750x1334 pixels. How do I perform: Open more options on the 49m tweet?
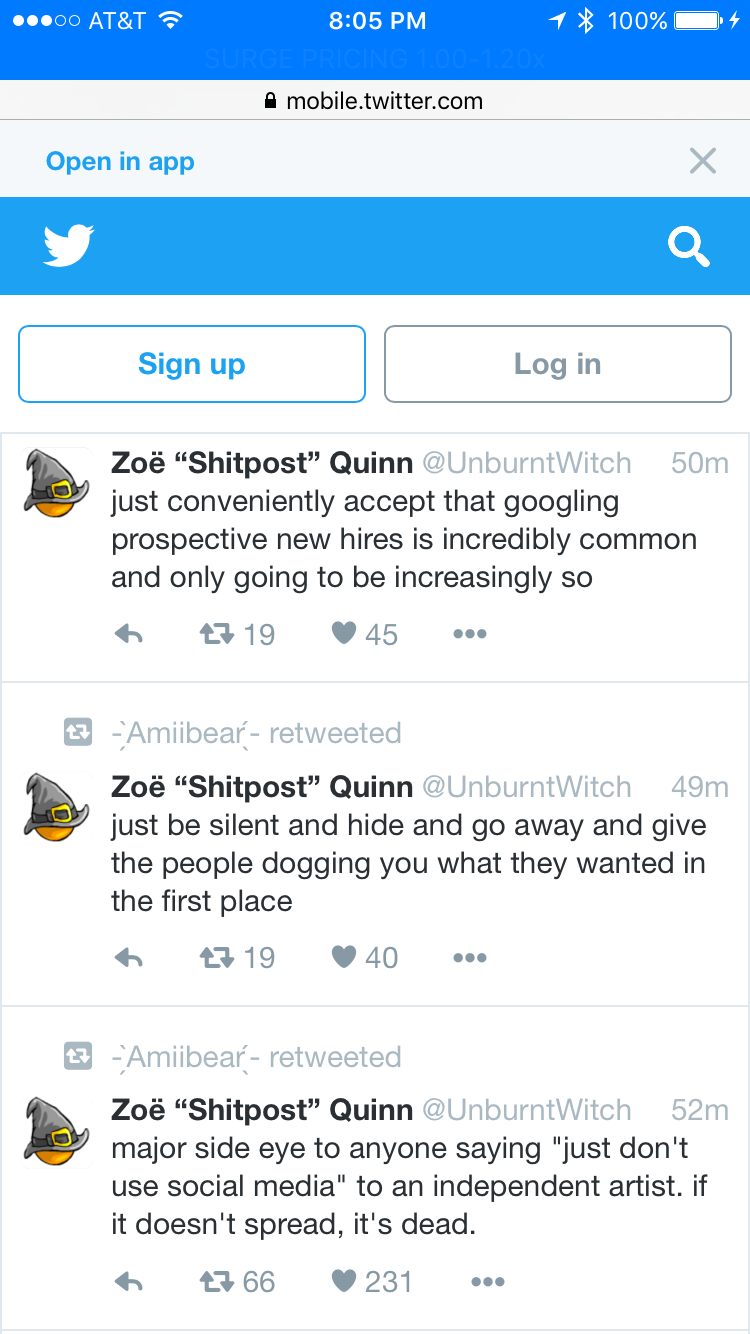click(x=469, y=958)
